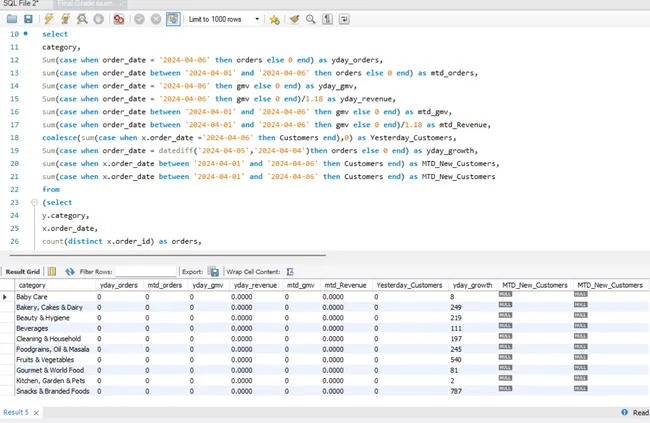
Task: Sort by the mtd_orders column header
Action: coord(165,285)
